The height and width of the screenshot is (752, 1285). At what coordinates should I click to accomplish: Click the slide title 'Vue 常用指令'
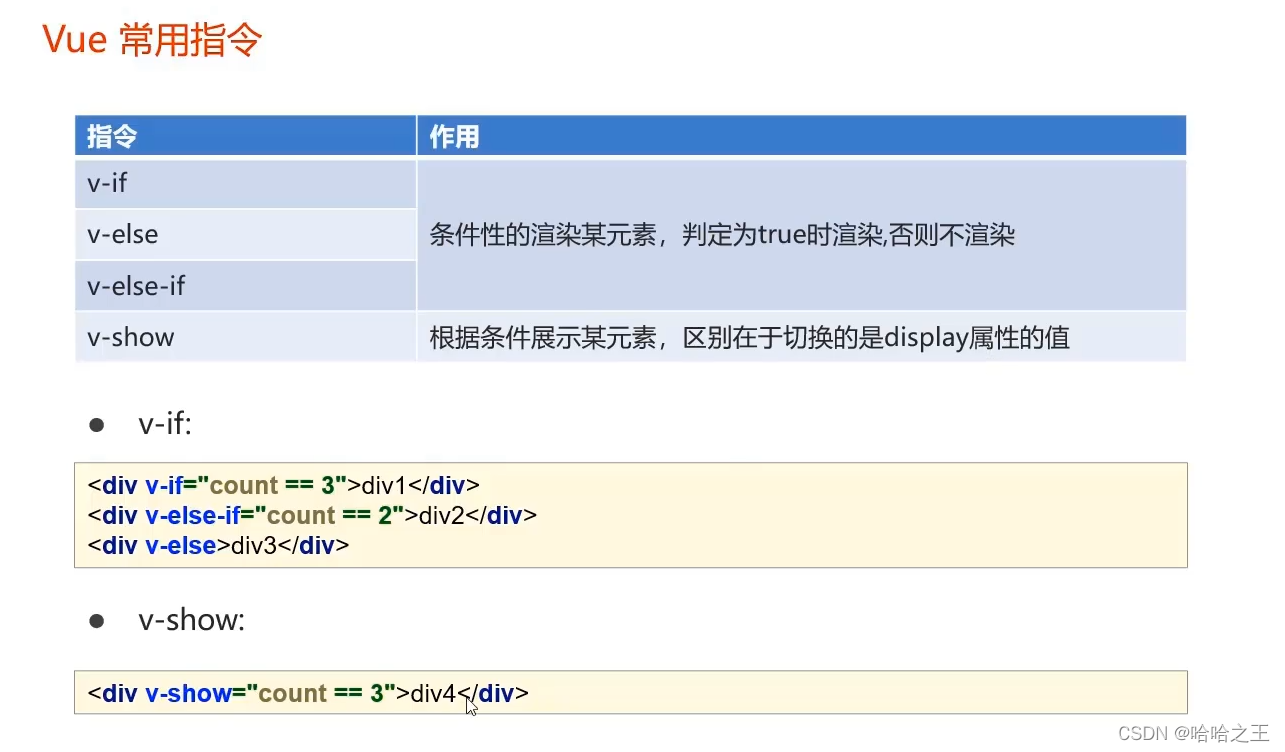pyautogui.click(x=152, y=40)
